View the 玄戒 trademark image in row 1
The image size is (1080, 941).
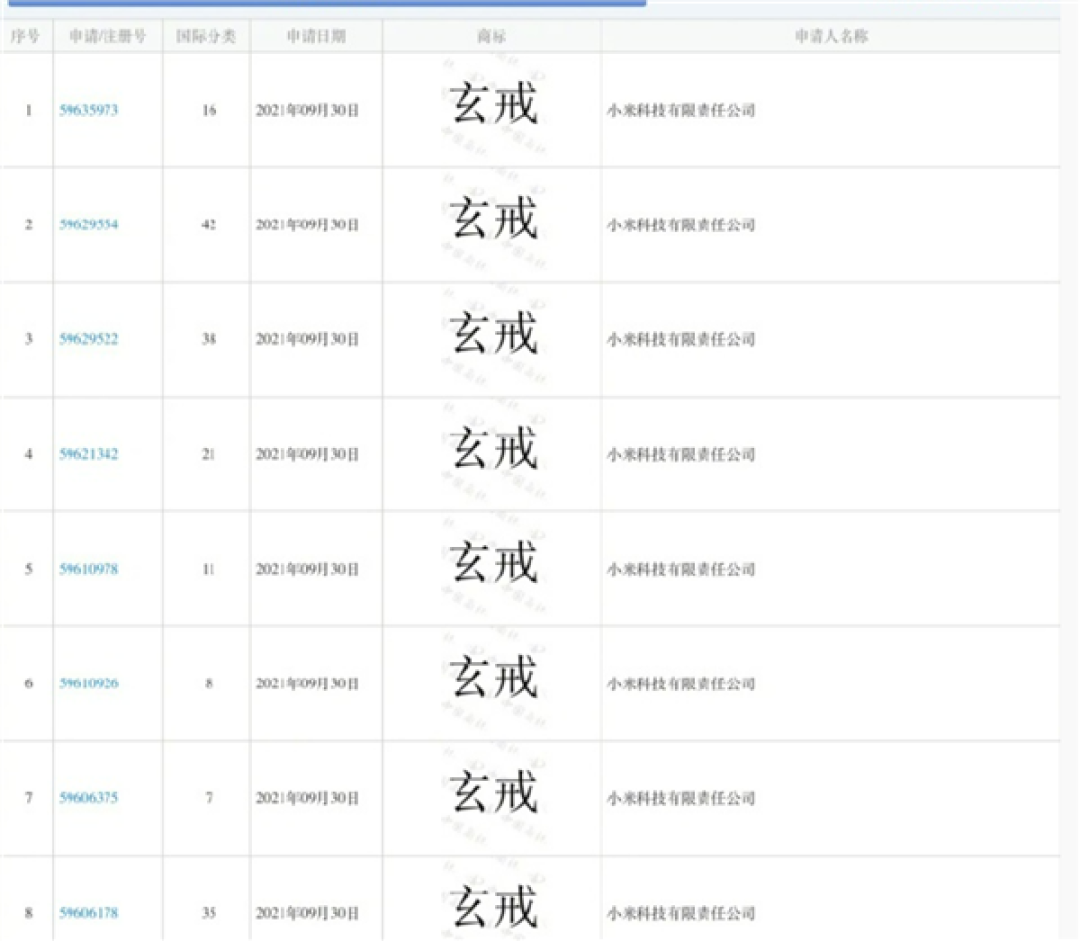(x=493, y=104)
